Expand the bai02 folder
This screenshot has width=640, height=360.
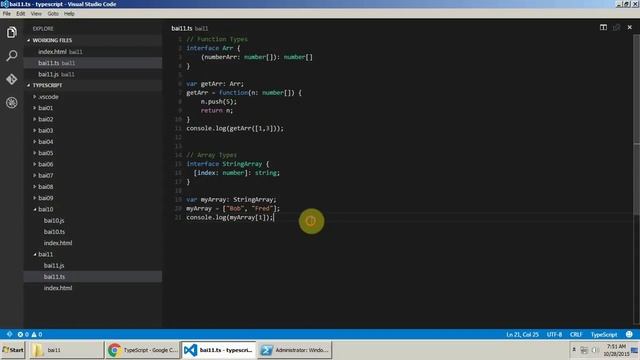coord(93,119)
